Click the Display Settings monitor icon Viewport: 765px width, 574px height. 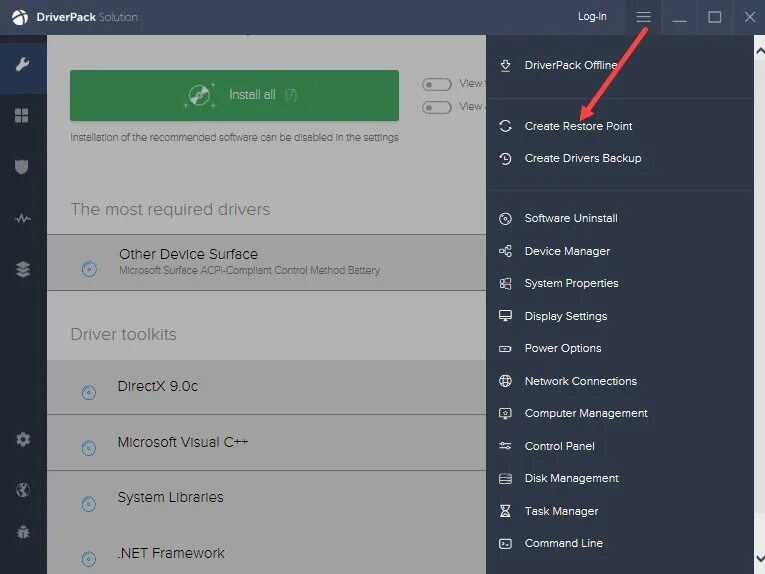(x=505, y=316)
